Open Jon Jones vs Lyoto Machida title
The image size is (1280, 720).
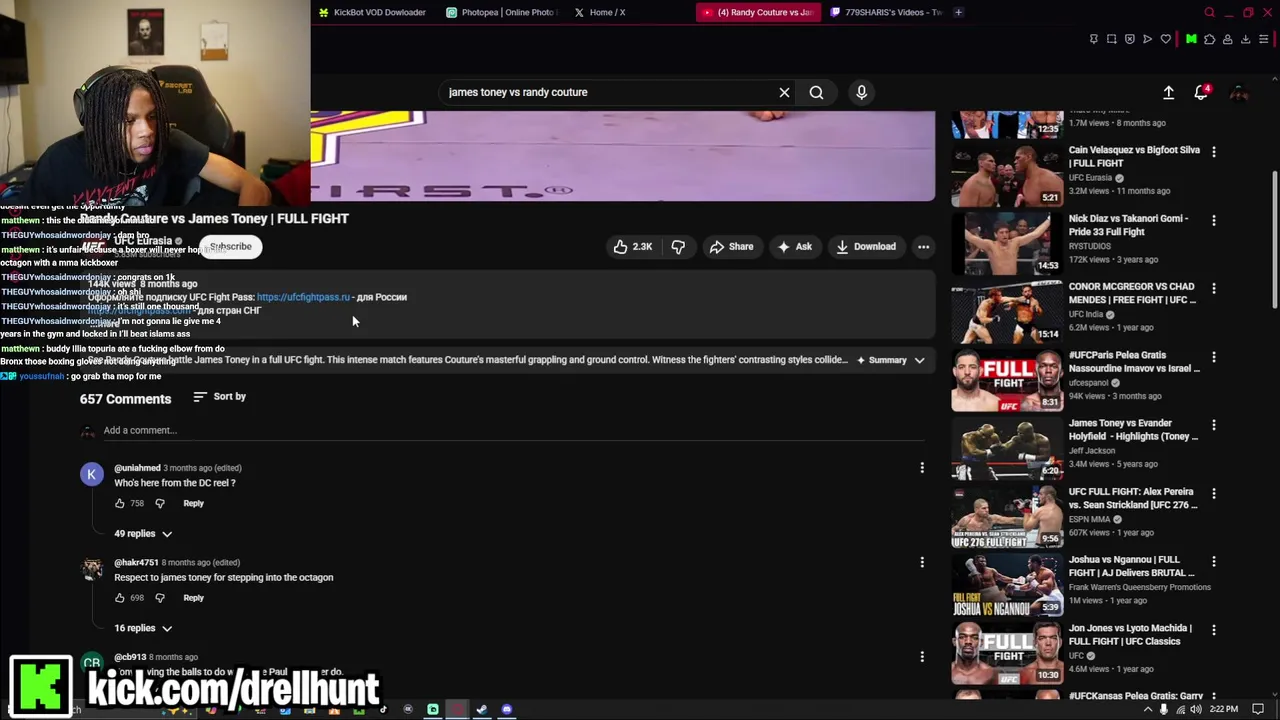tap(1130, 634)
